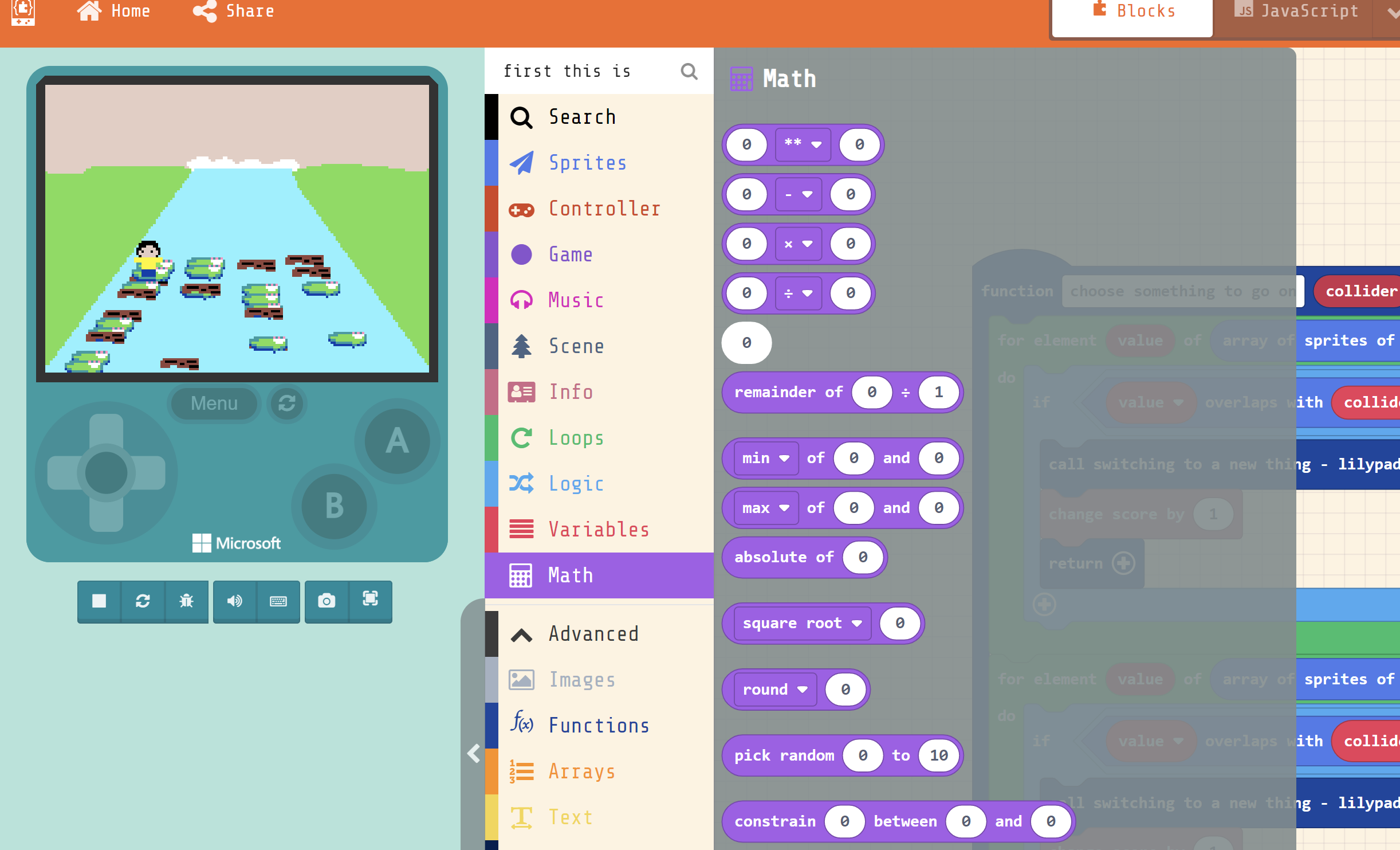1400x850 pixels.
Task: Open the Loops category
Action: pos(599,438)
